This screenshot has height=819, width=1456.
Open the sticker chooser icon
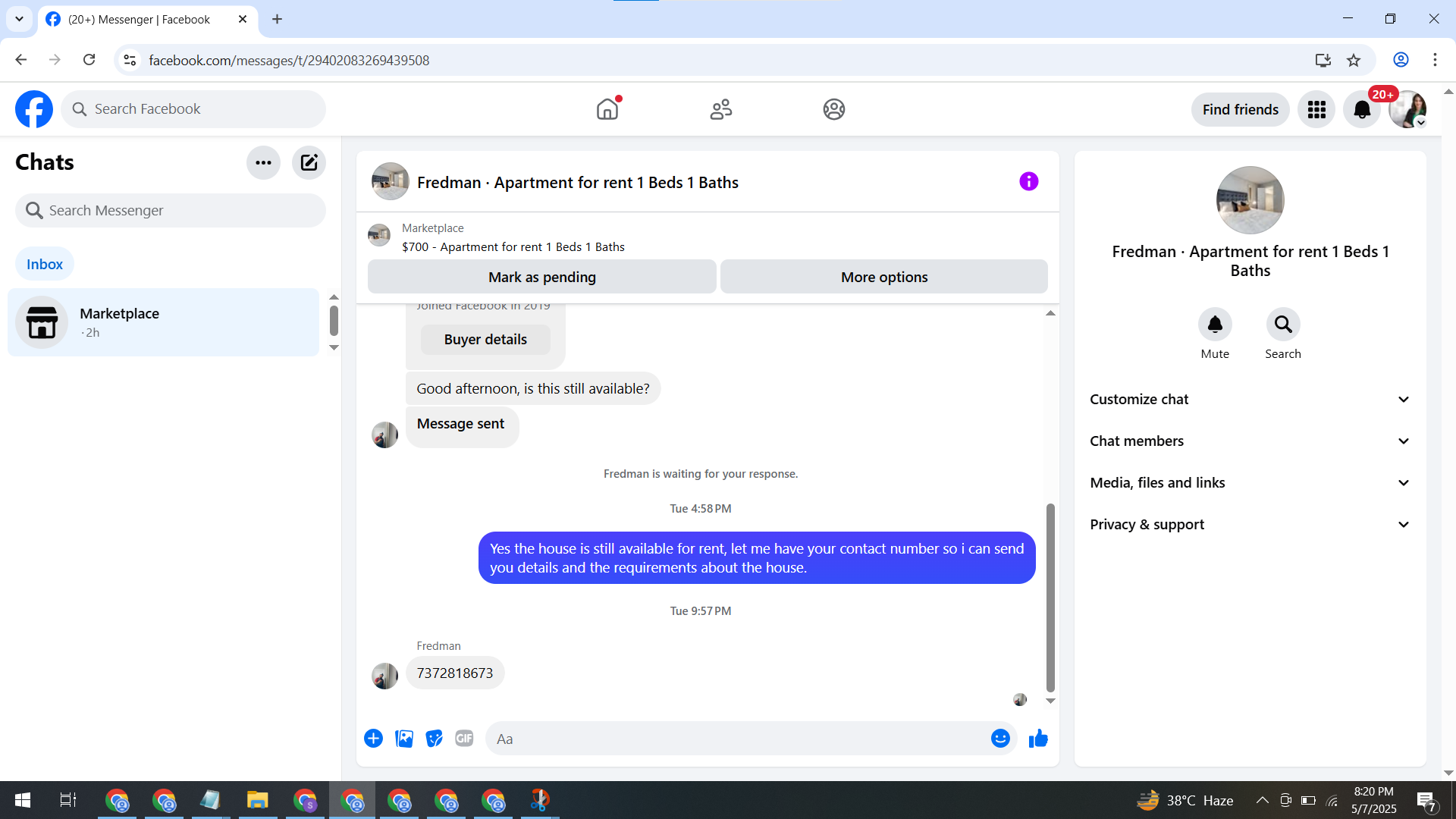tap(434, 739)
